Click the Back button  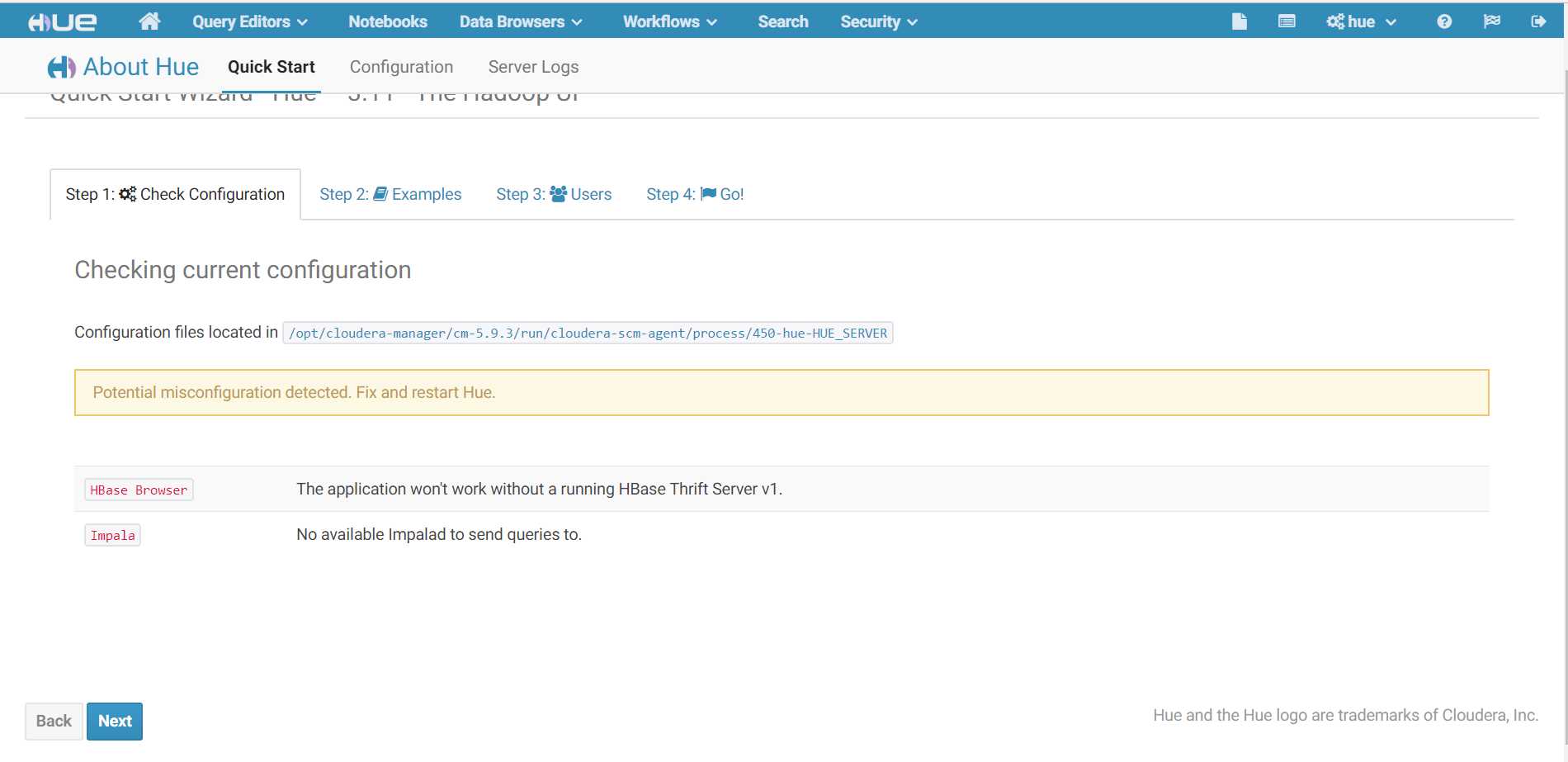click(x=54, y=721)
